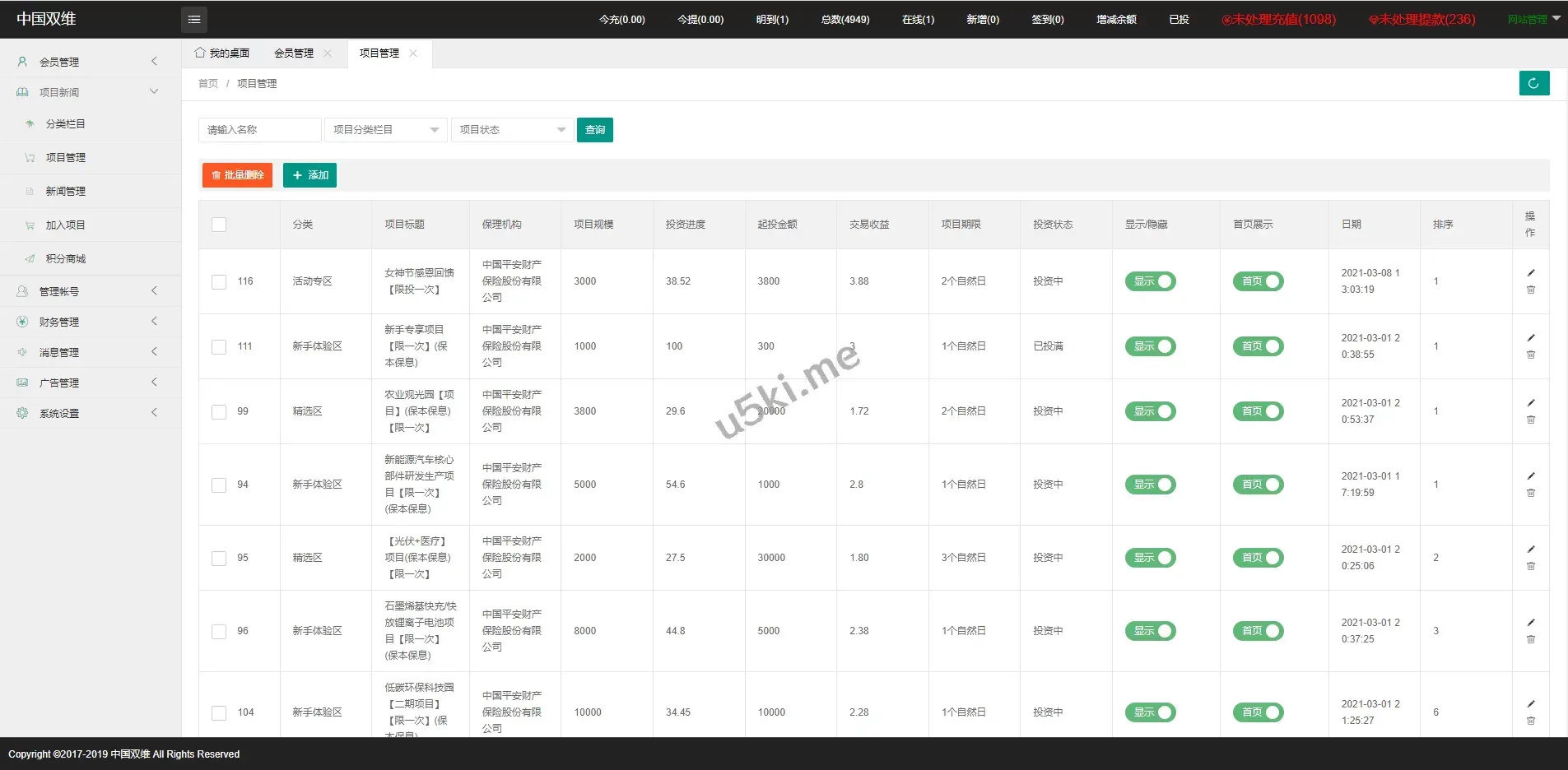This screenshot has height=770, width=1568.
Task: Click the 查询 search button
Action: [594, 130]
